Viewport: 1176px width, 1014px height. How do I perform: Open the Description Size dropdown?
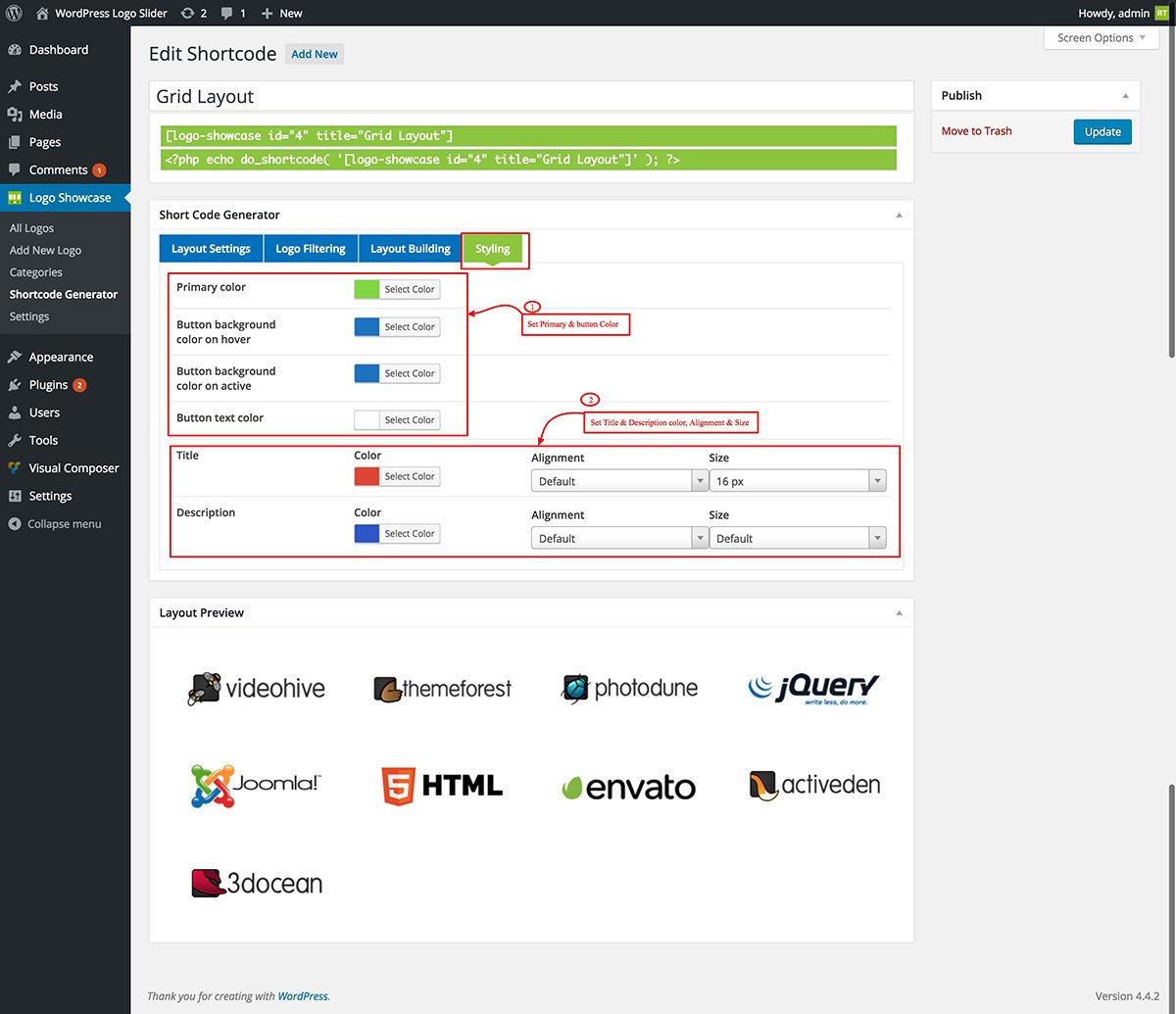coord(798,538)
